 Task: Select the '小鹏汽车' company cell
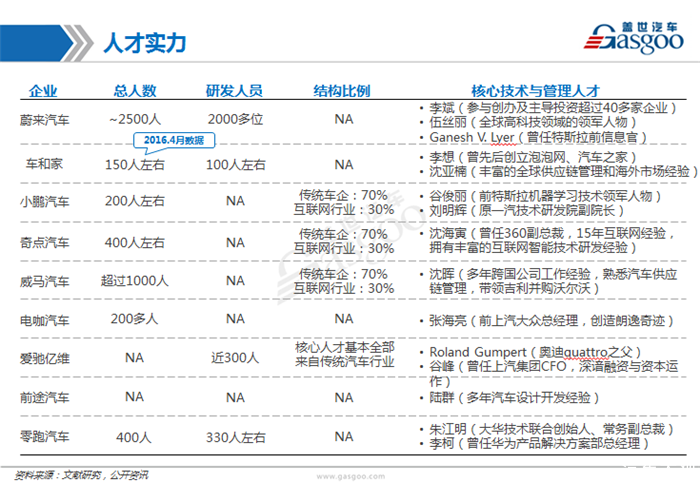45,202
